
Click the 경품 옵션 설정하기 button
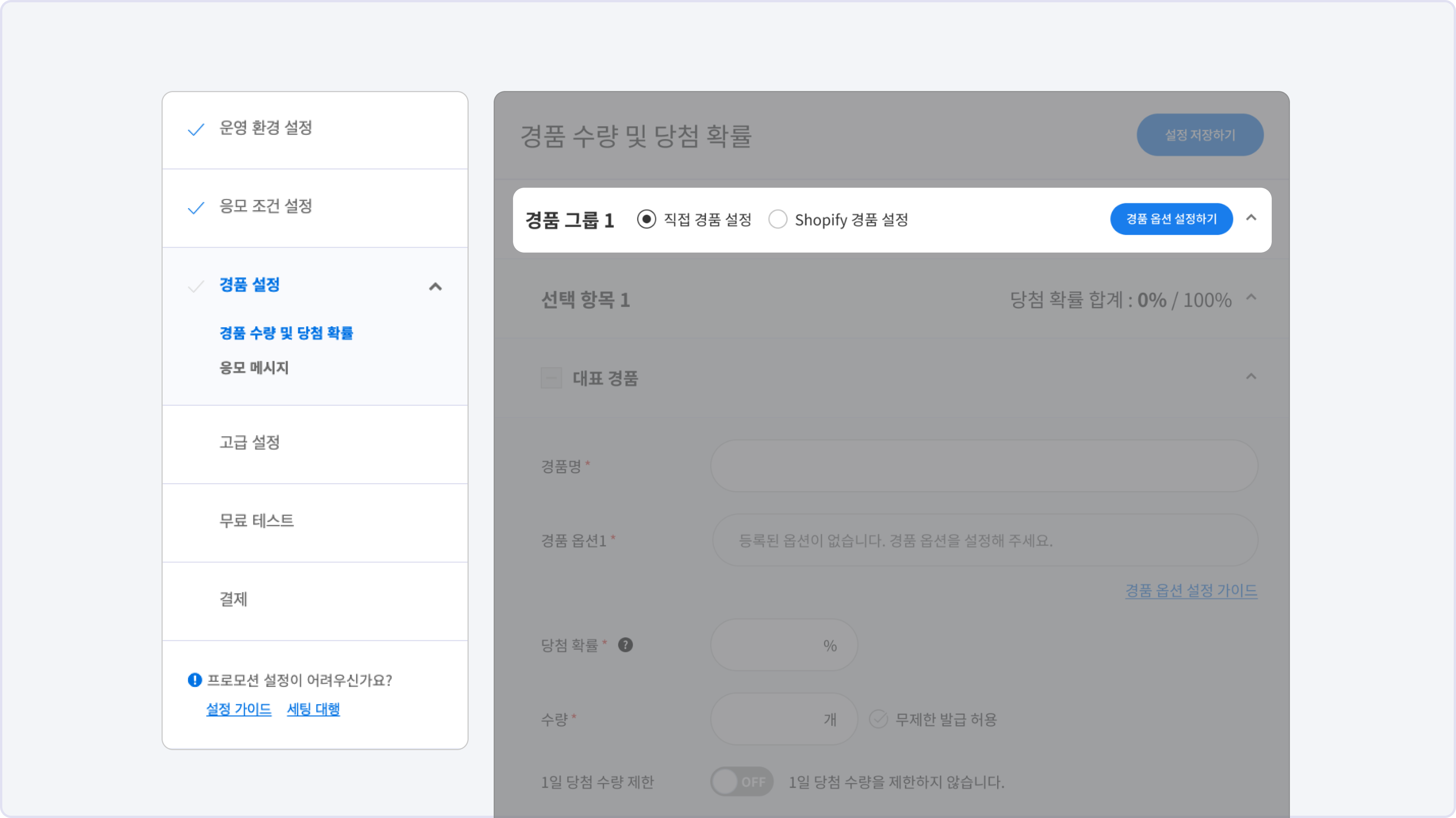coord(1171,219)
